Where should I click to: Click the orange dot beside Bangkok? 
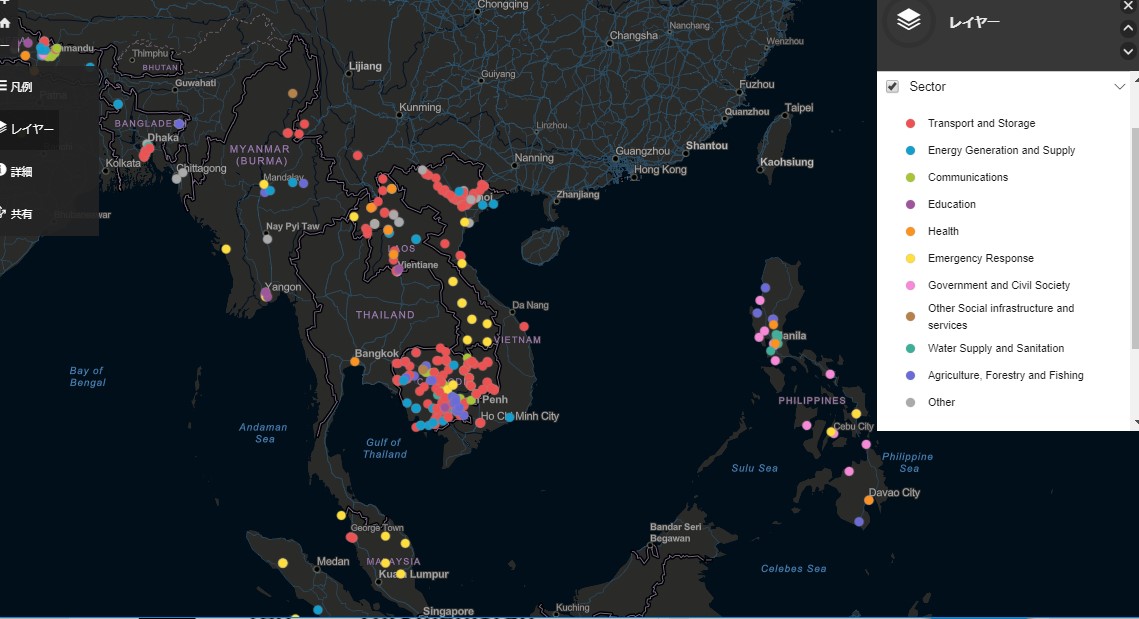pyautogui.click(x=354, y=361)
